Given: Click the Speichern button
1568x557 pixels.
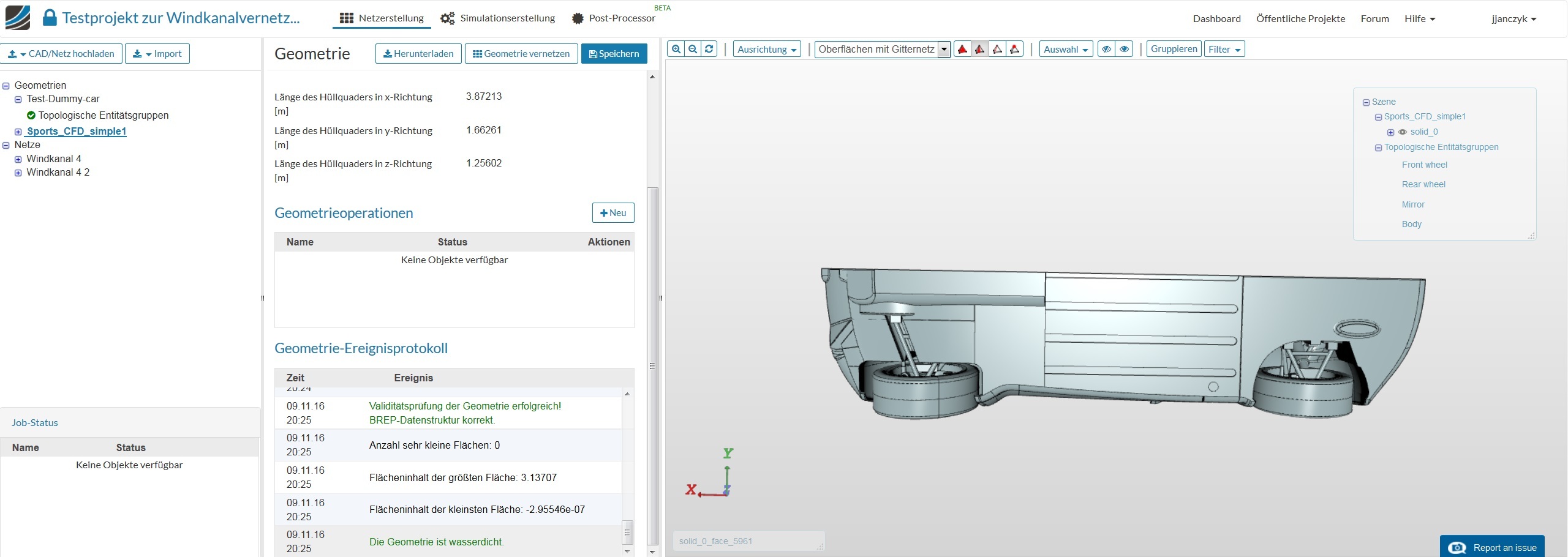Looking at the screenshot, I should (614, 54).
